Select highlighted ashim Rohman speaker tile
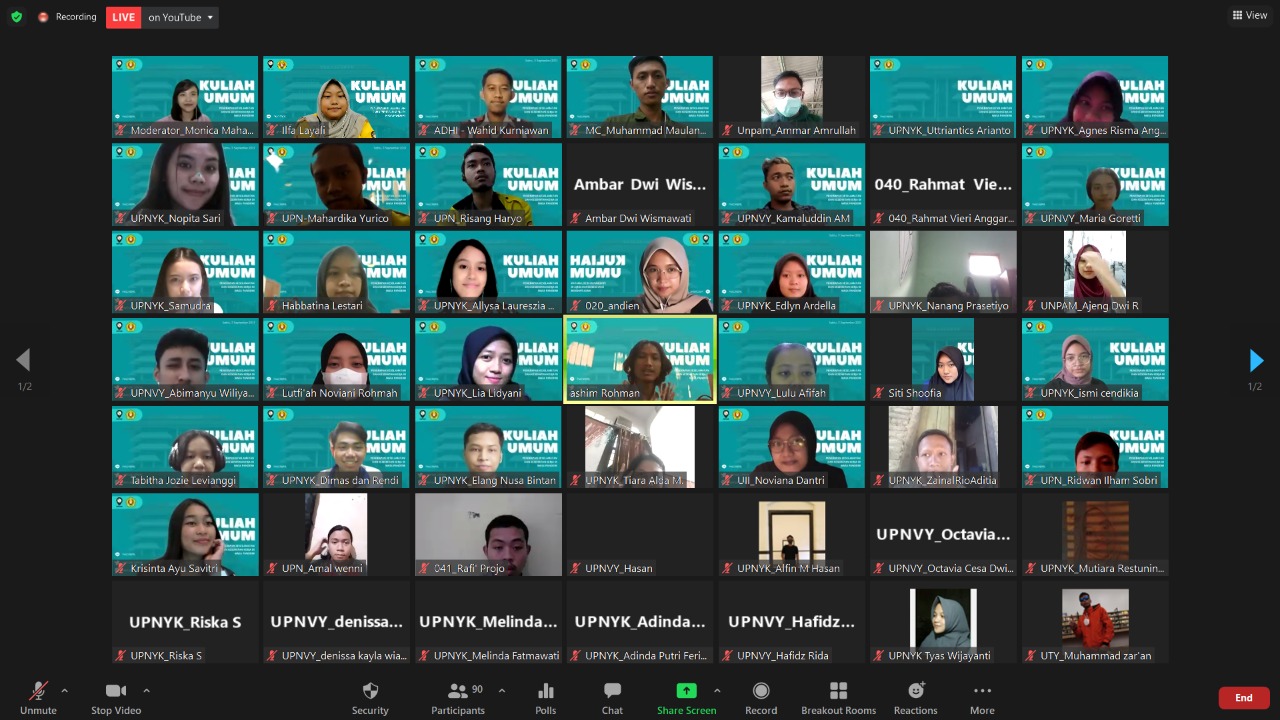This screenshot has width=1280, height=720. pos(640,359)
